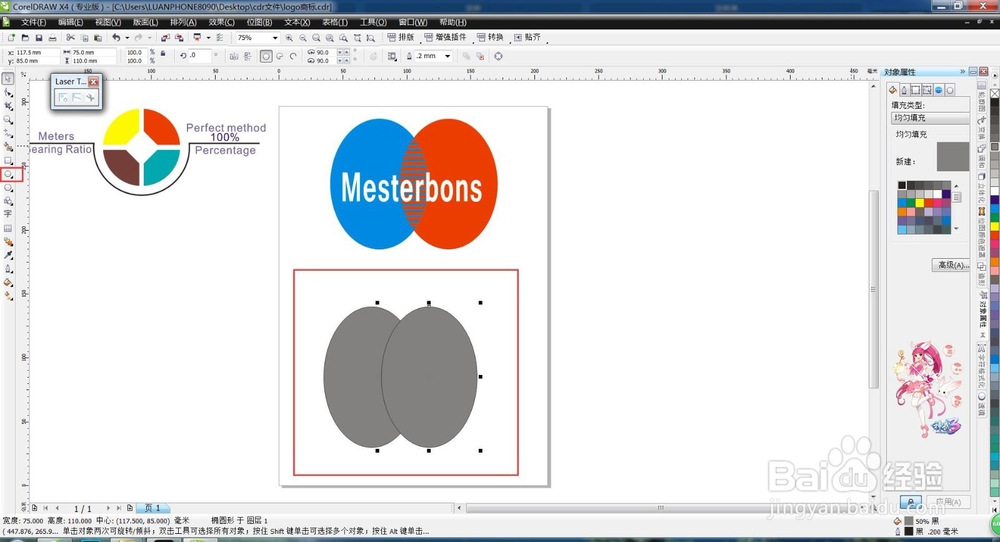Click the New document icon
Screen dimensions: 1000x542
[x=11, y=38]
